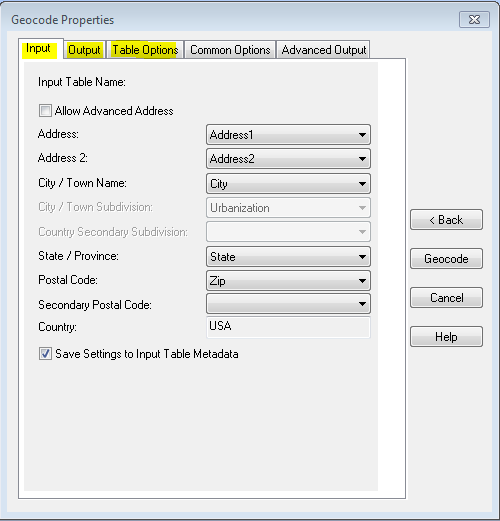The height and width of the screenshot is (521, 500).
Task: Expand the State / Province dropdown
Action: pos(288,257)
